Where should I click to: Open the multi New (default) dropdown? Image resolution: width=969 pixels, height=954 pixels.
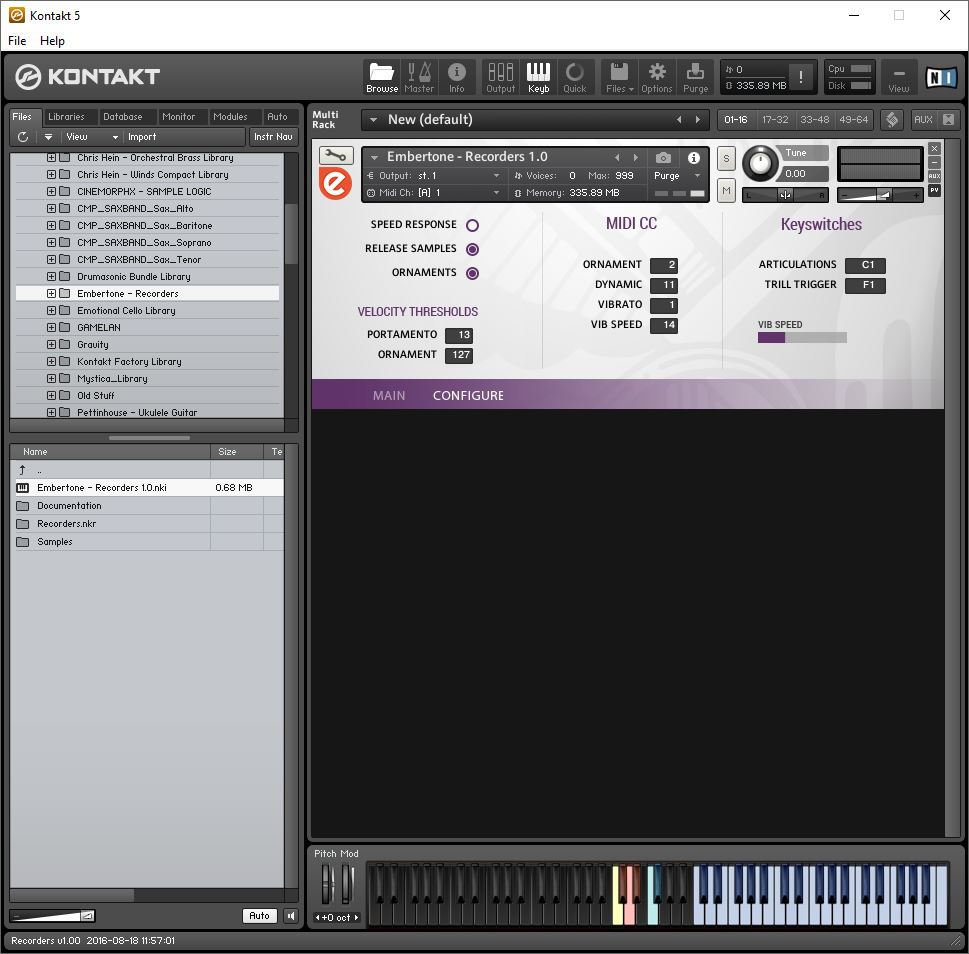tap(373, 120)
